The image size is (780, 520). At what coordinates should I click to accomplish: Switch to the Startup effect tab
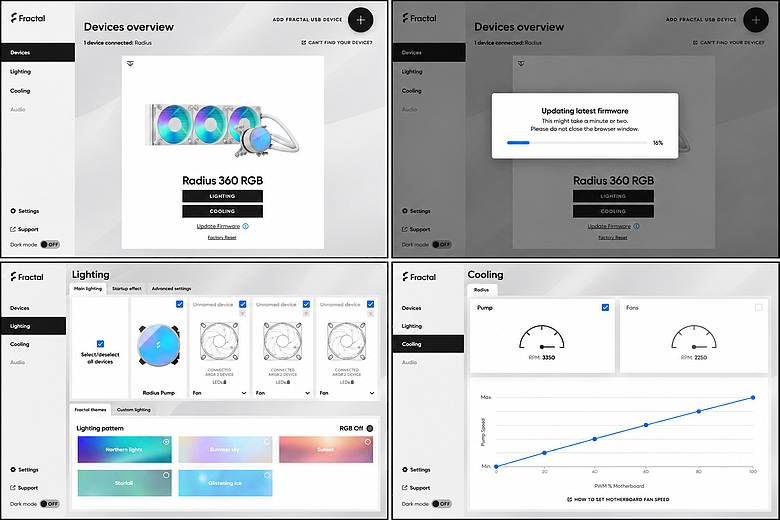[x=127, y=289]
